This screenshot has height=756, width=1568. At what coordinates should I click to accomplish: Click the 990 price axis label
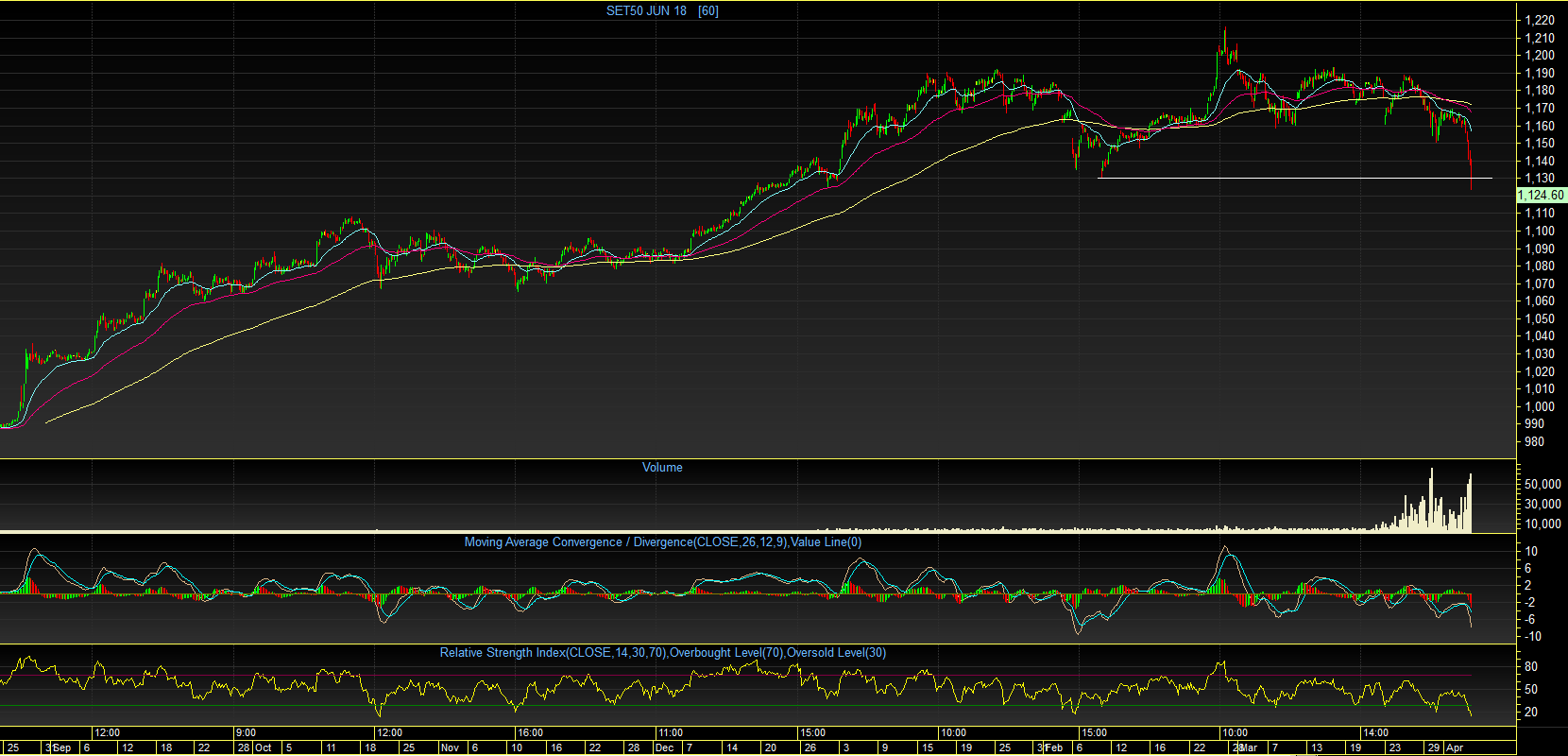1535,424
